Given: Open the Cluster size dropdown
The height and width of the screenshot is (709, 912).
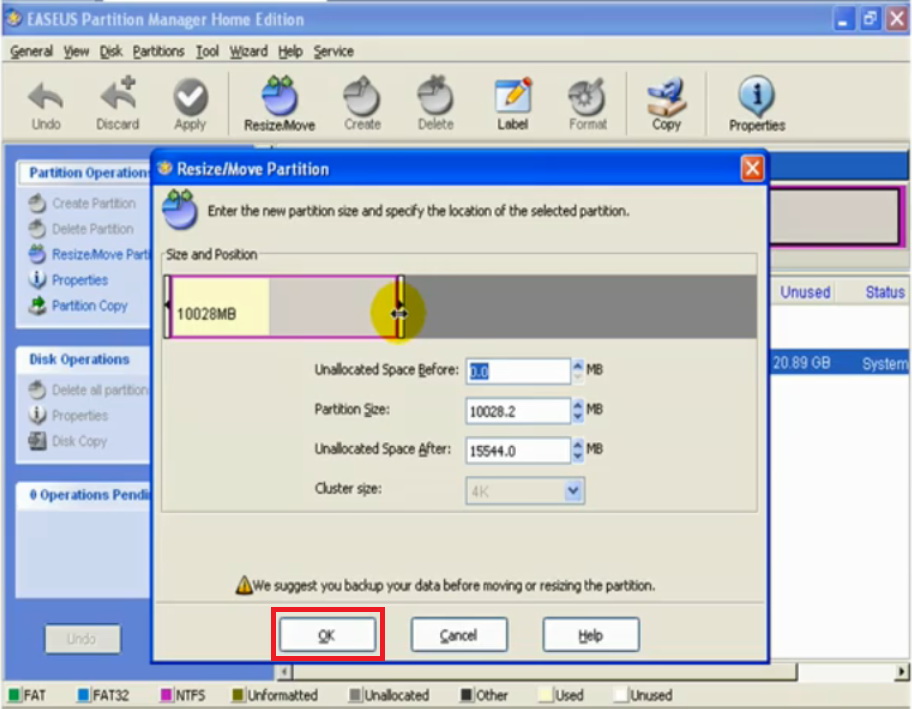Looking at the screenshot, I should coord(572,491).
